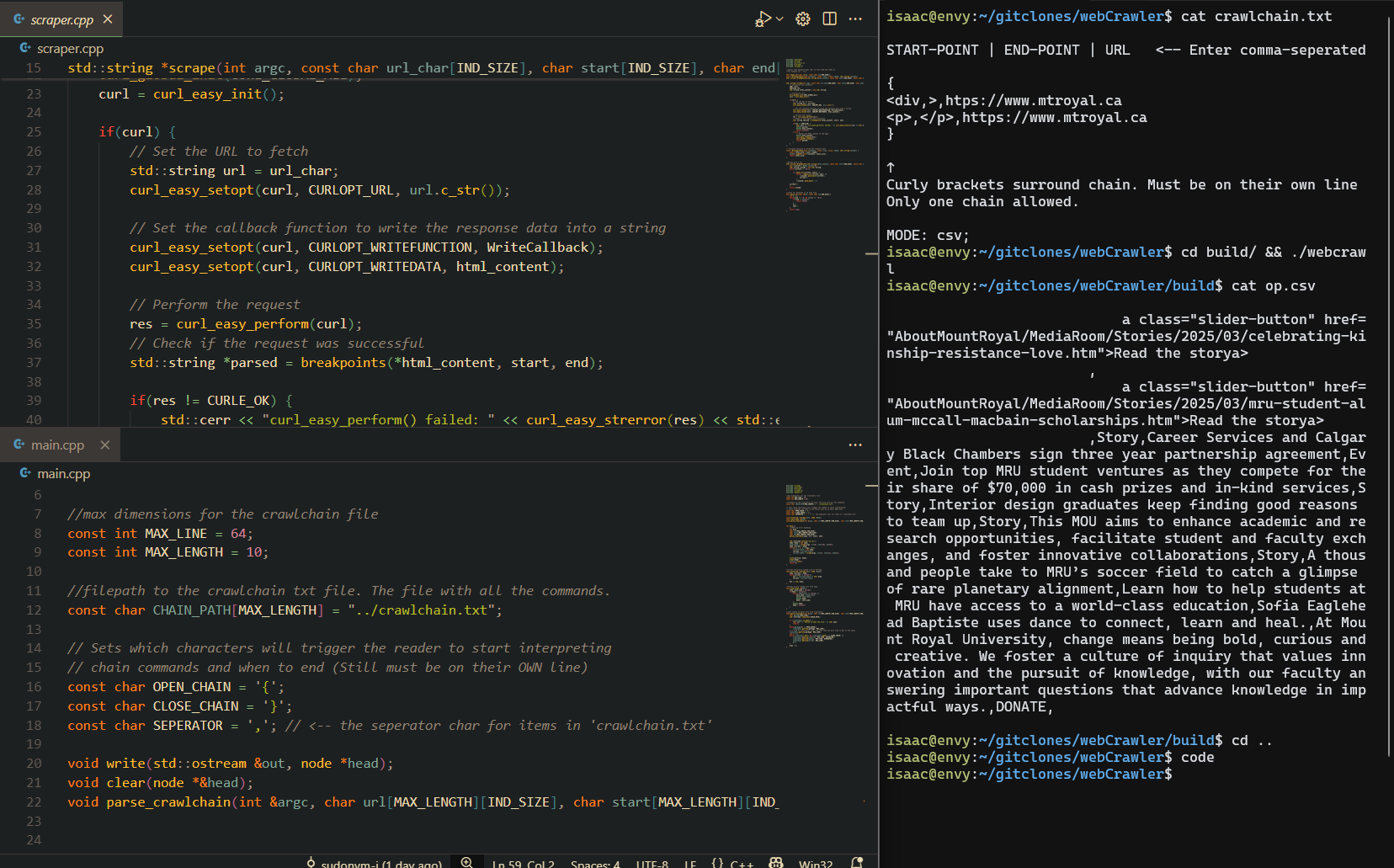Image resolution: width=1394 pixels, height=868 pixels.
Task: Click the last terminal prompt line
Action: (x=1029, y=775)
